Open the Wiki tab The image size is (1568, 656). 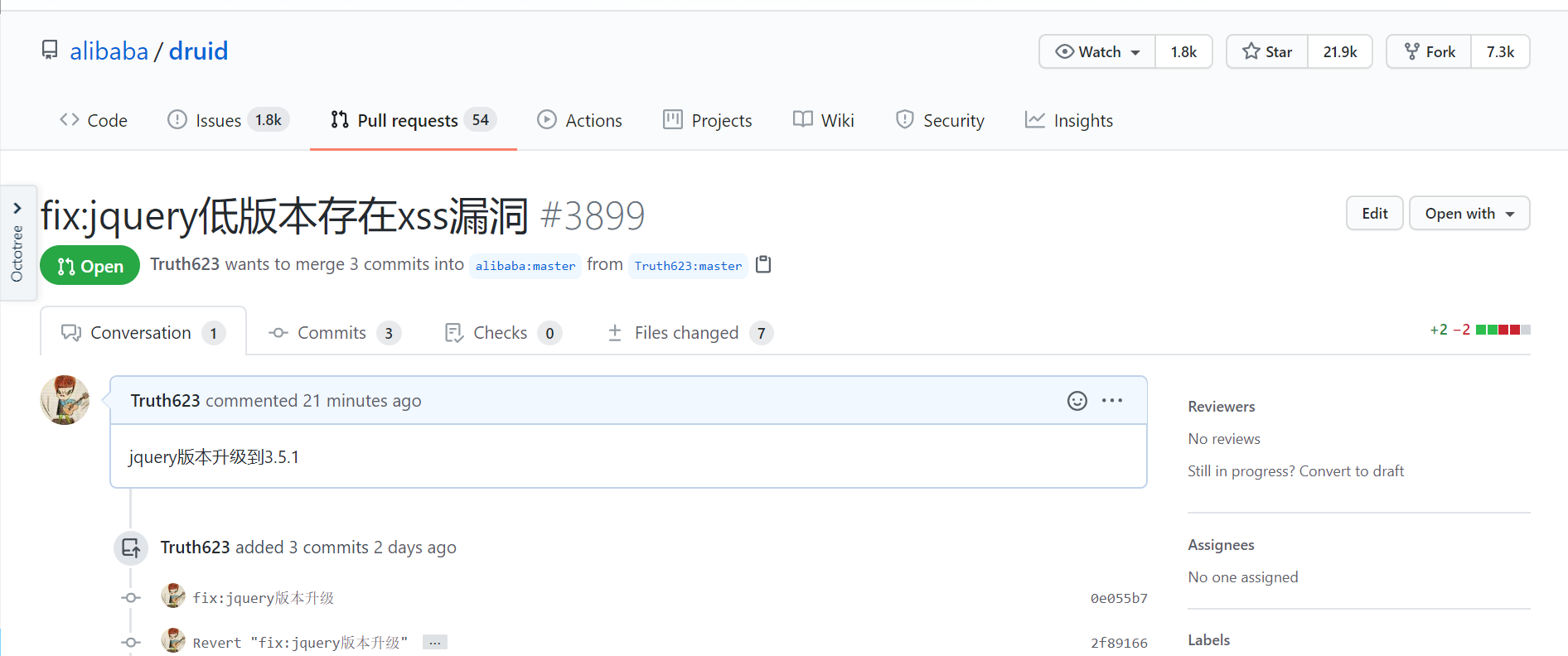(x=823, y=120)
